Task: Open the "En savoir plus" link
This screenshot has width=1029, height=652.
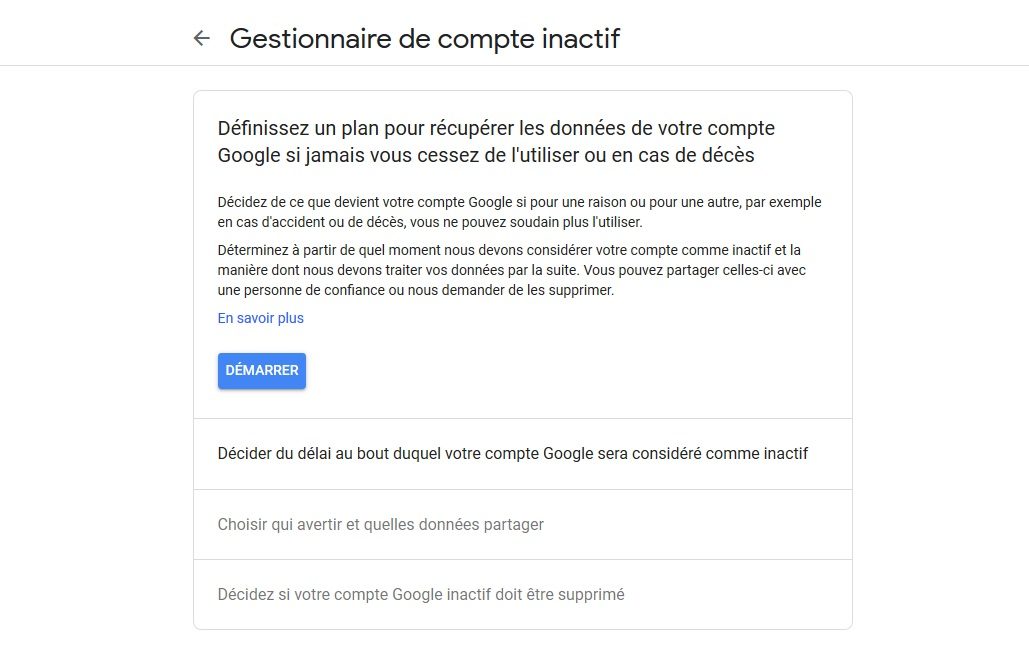Action: click(x=261, y=318)
